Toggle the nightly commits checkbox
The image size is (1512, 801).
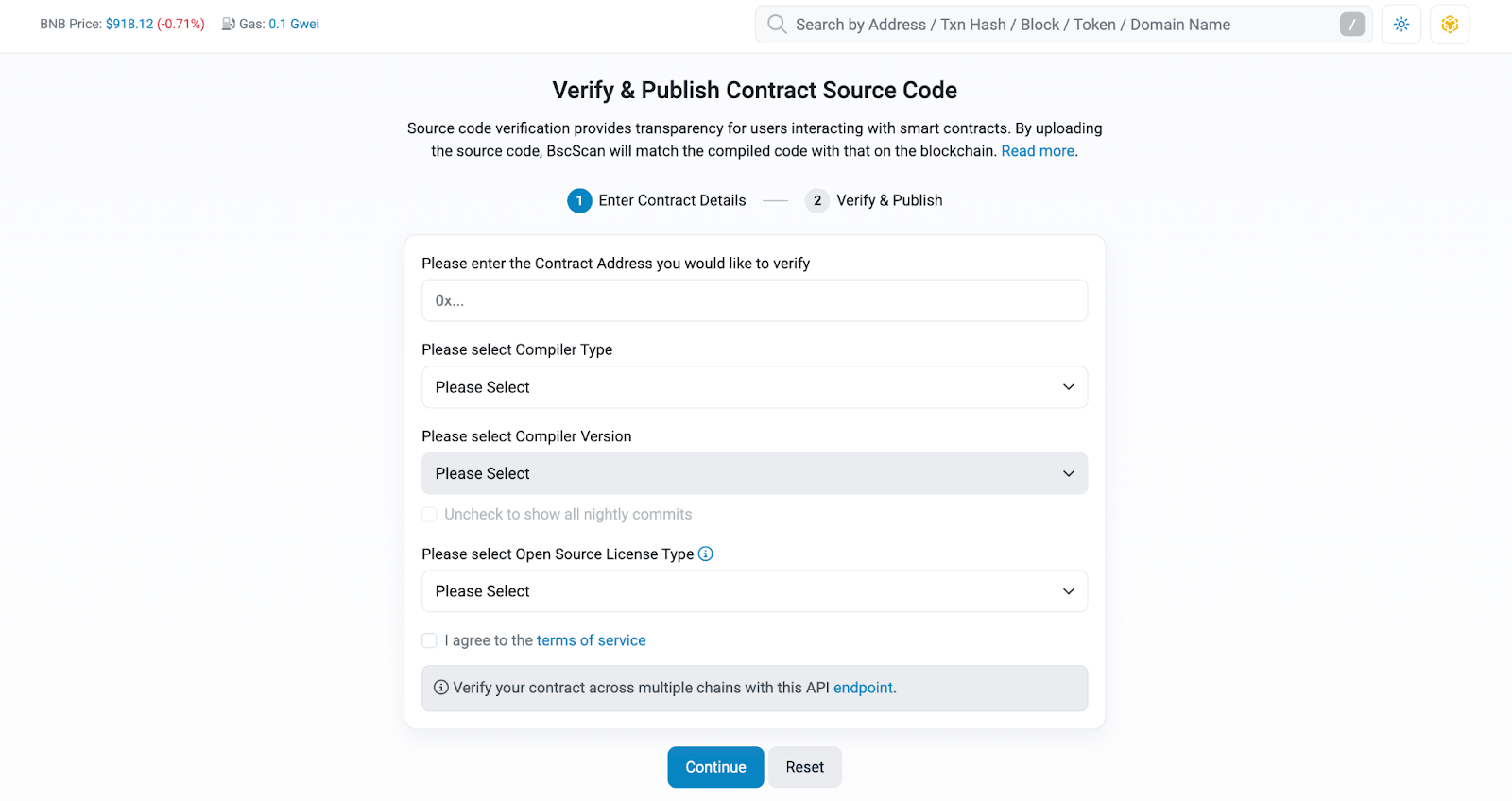point(429,515)
